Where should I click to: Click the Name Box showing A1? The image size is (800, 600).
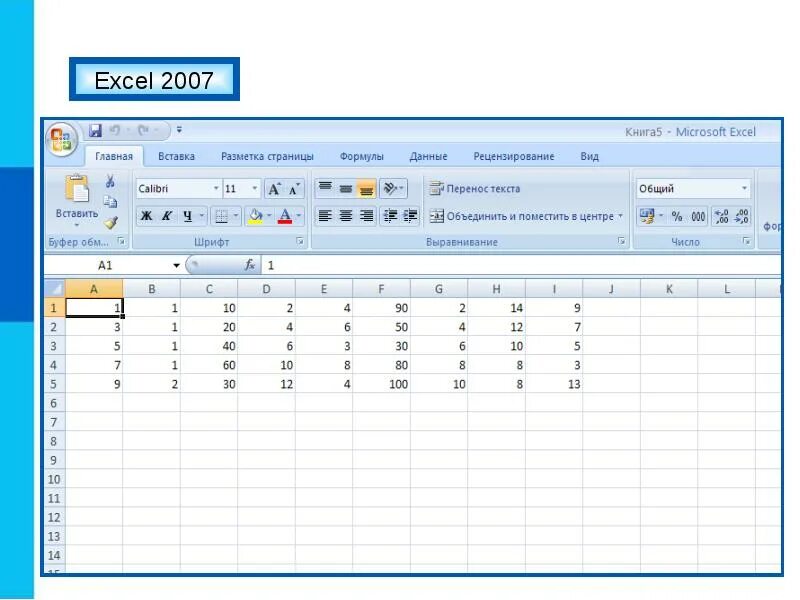coord(107,265)
